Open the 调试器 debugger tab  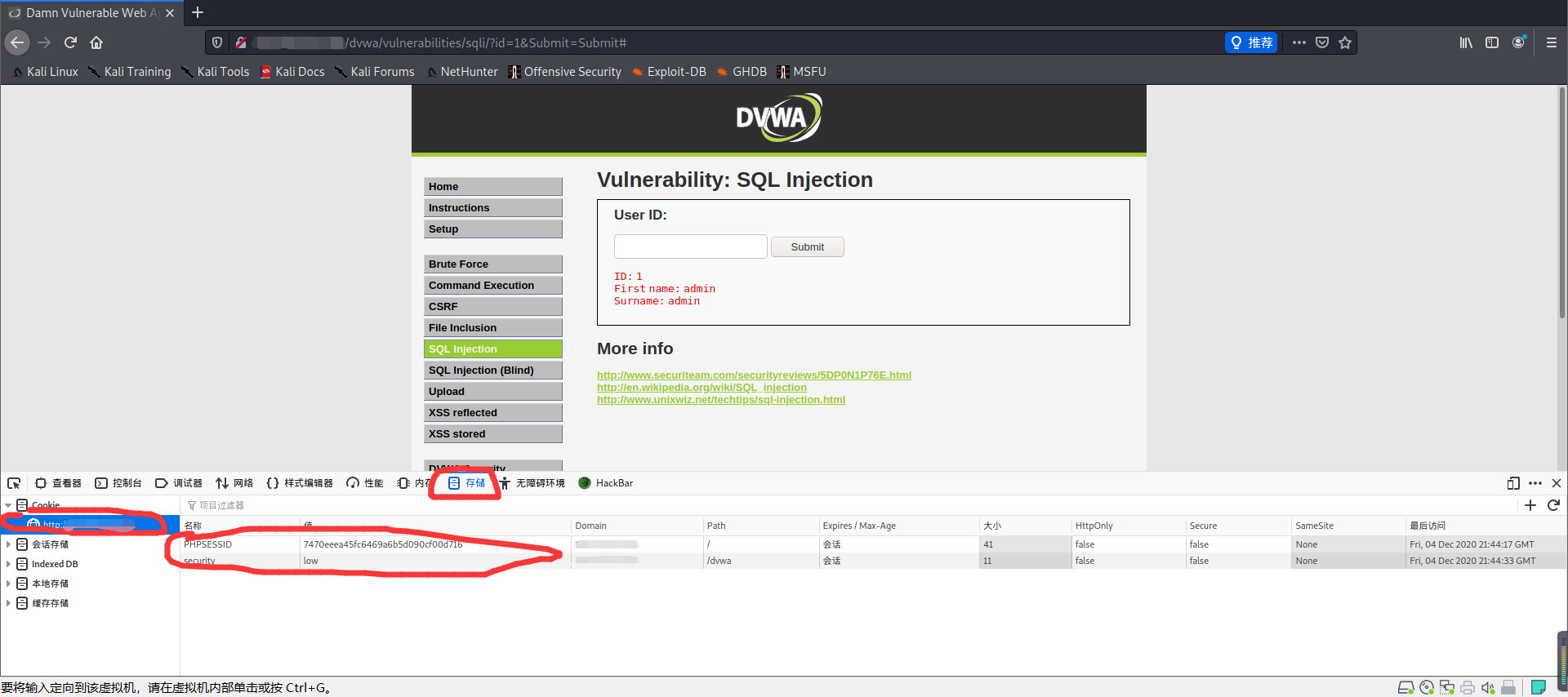click(x=179, y=483)
